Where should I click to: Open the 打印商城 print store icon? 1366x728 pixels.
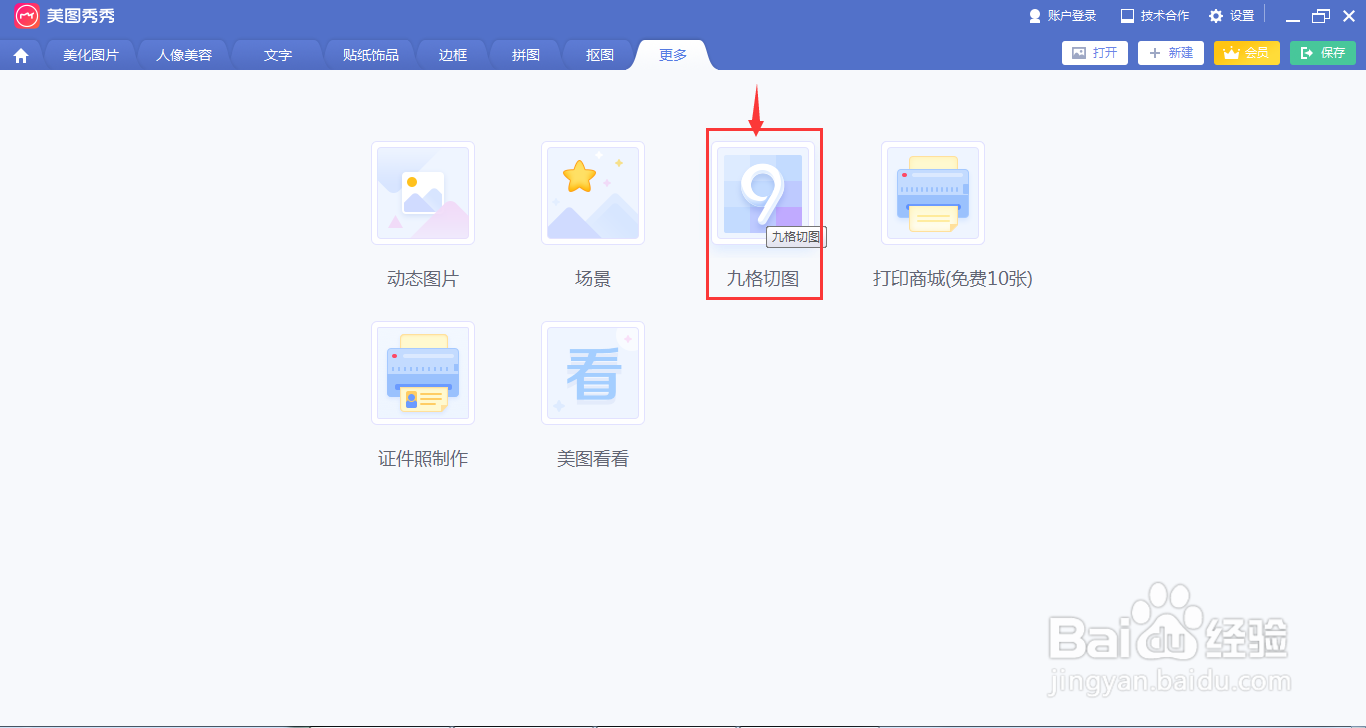coord(933,193)
